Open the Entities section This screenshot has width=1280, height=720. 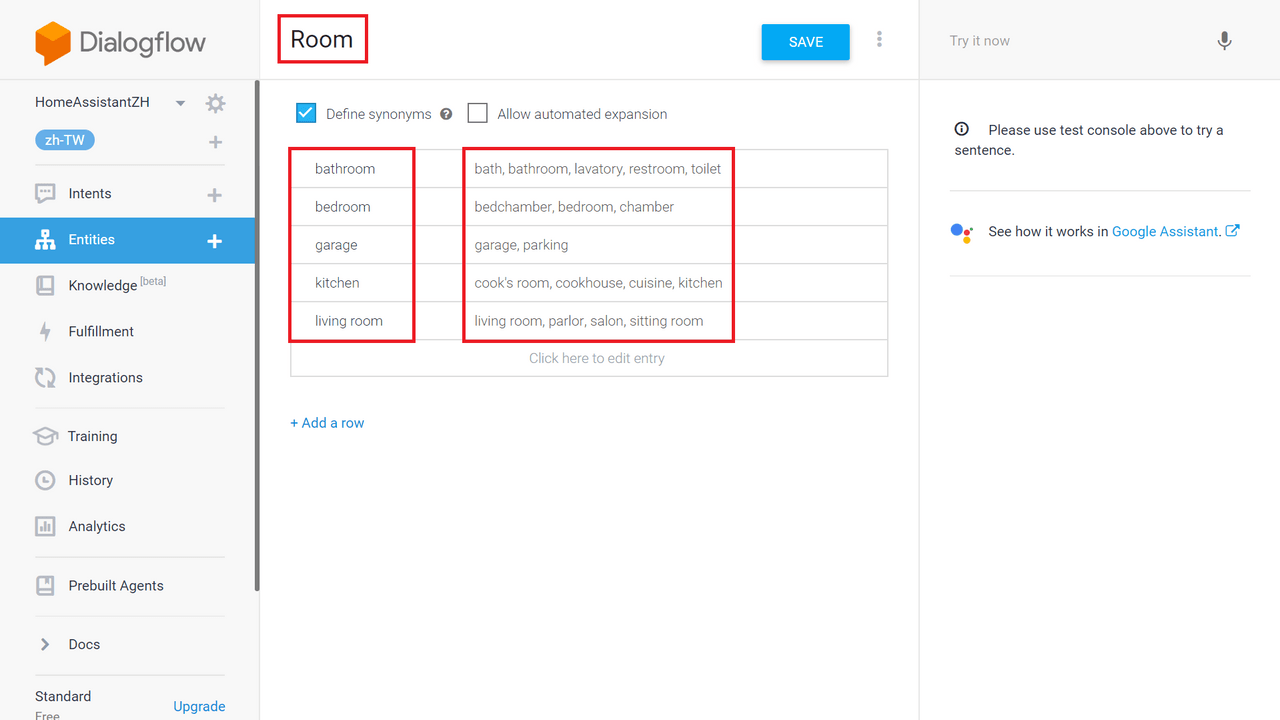coord(92,240)
